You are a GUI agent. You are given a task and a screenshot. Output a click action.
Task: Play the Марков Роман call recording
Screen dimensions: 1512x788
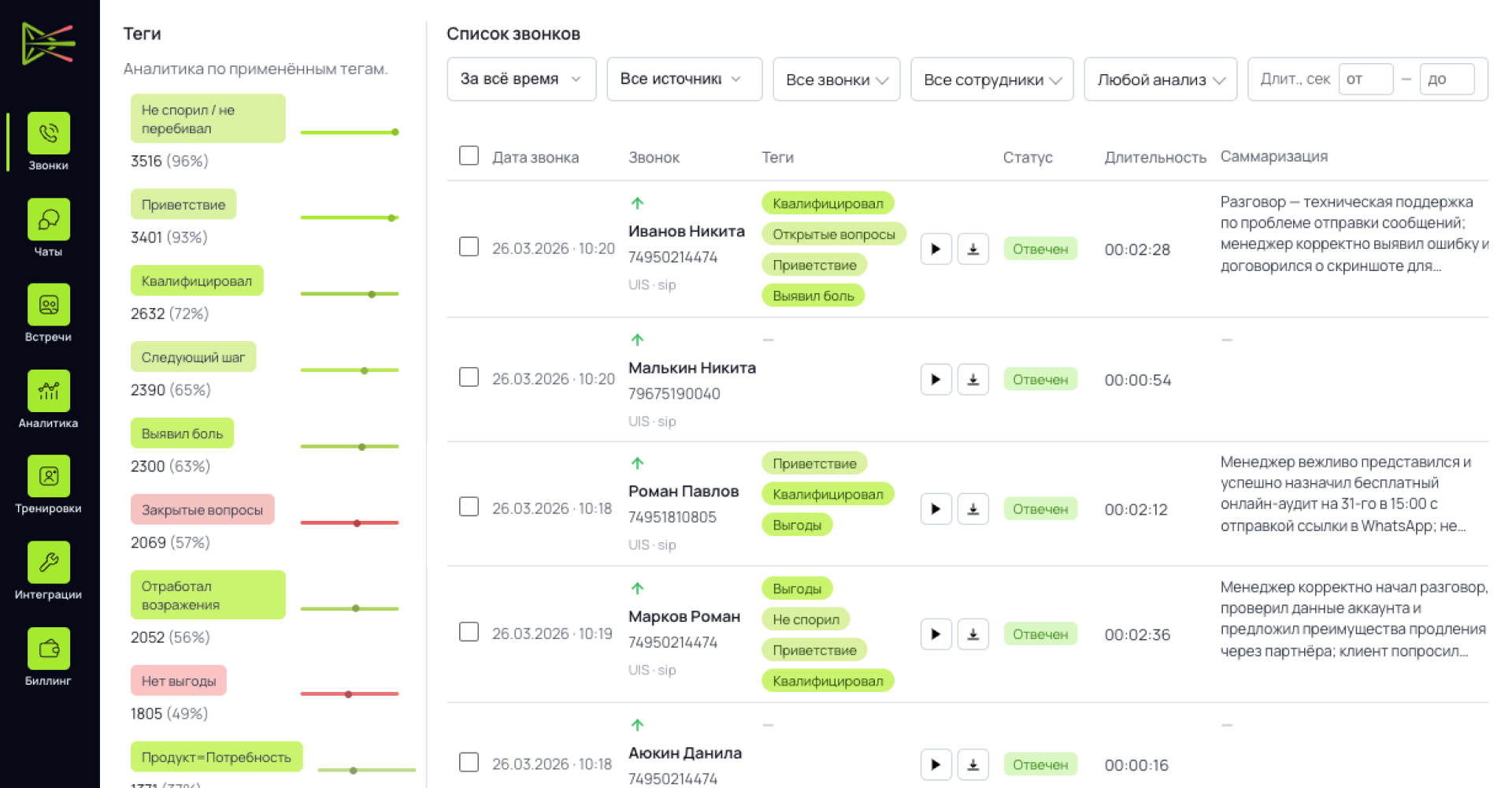pyautogui.click(x=936, y=634)
